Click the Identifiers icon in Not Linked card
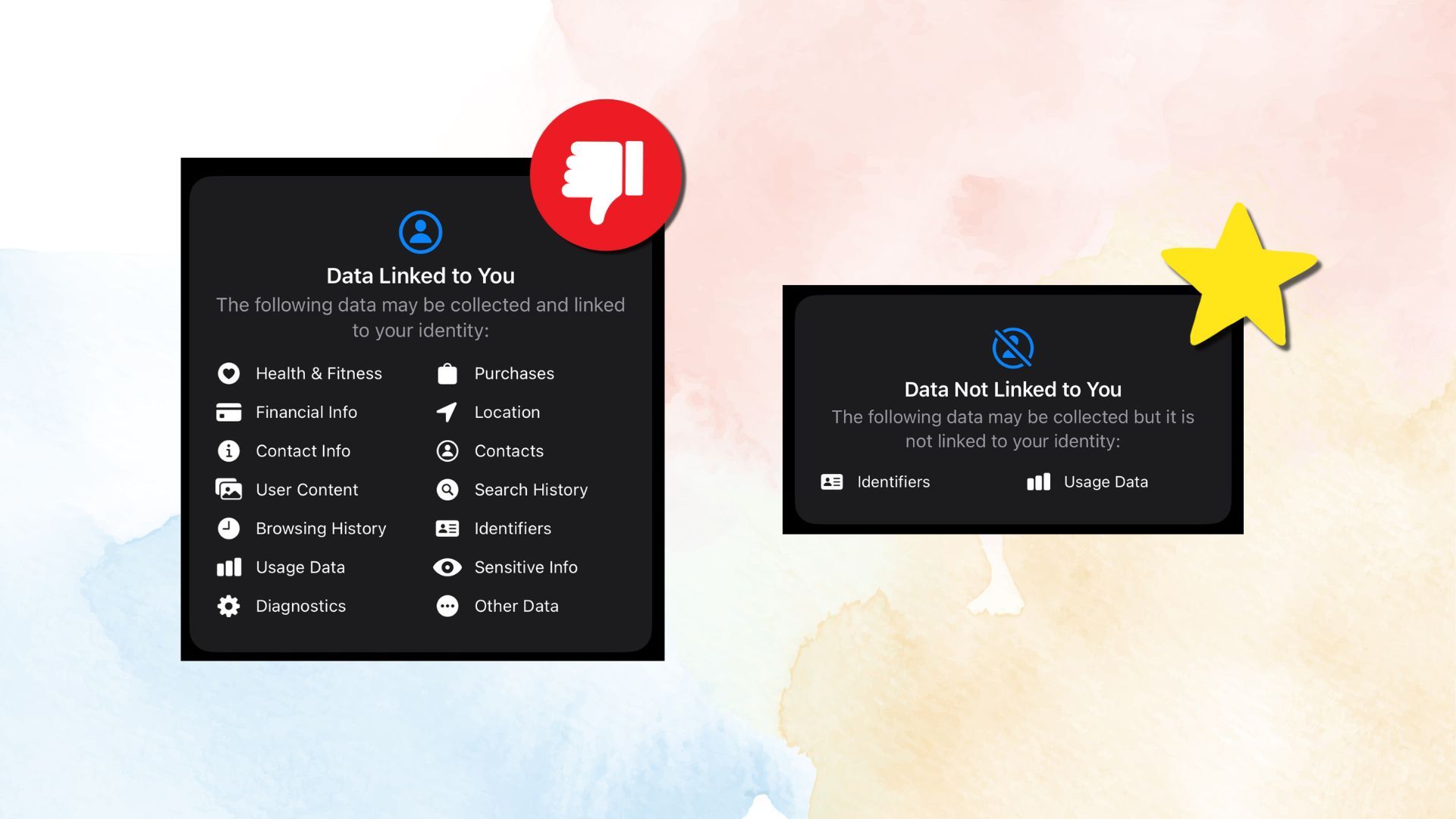Screen dimensions: 1456x819 tap(832, 482)
